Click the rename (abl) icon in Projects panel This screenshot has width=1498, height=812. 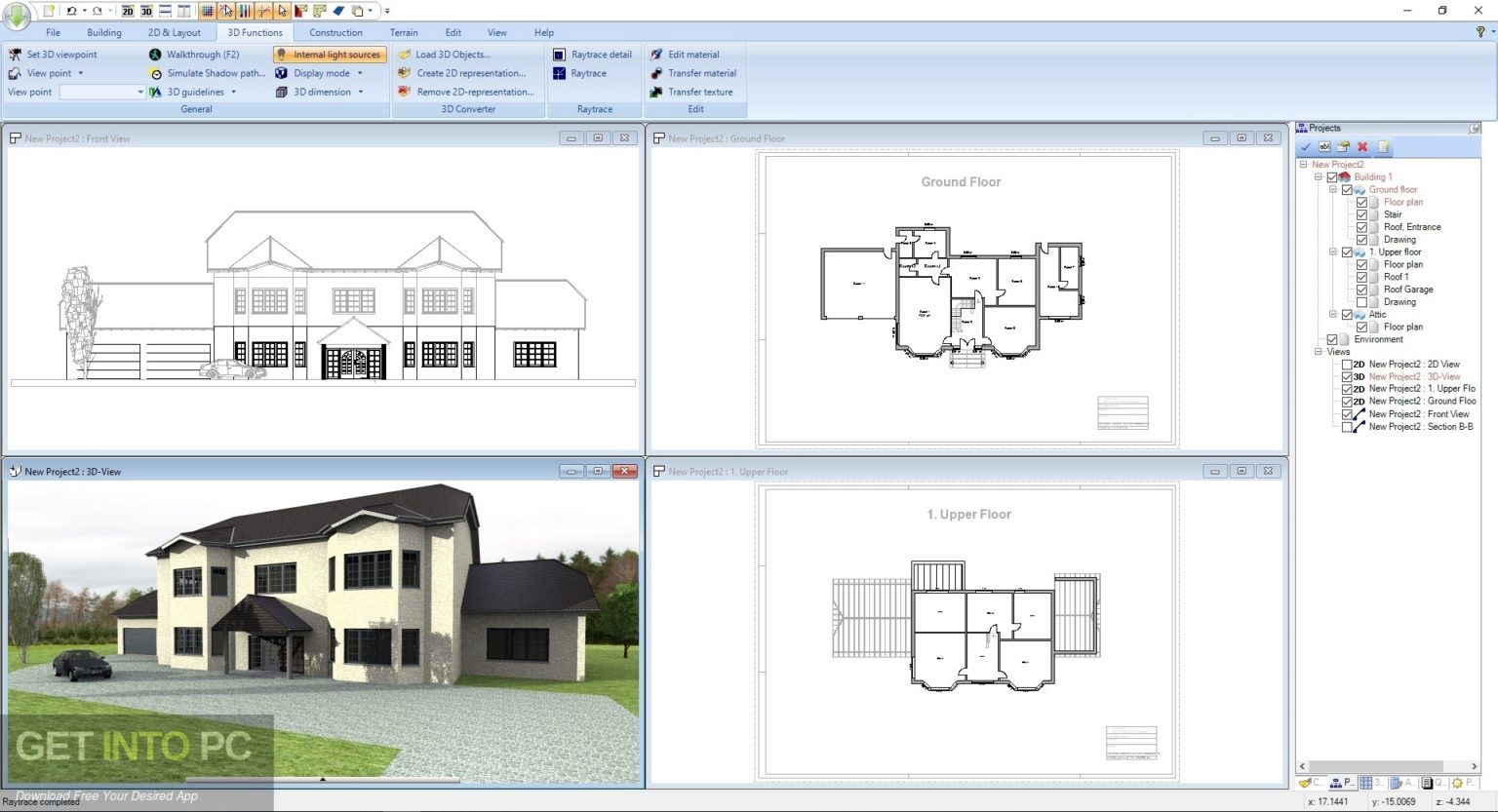point(1324,147)
